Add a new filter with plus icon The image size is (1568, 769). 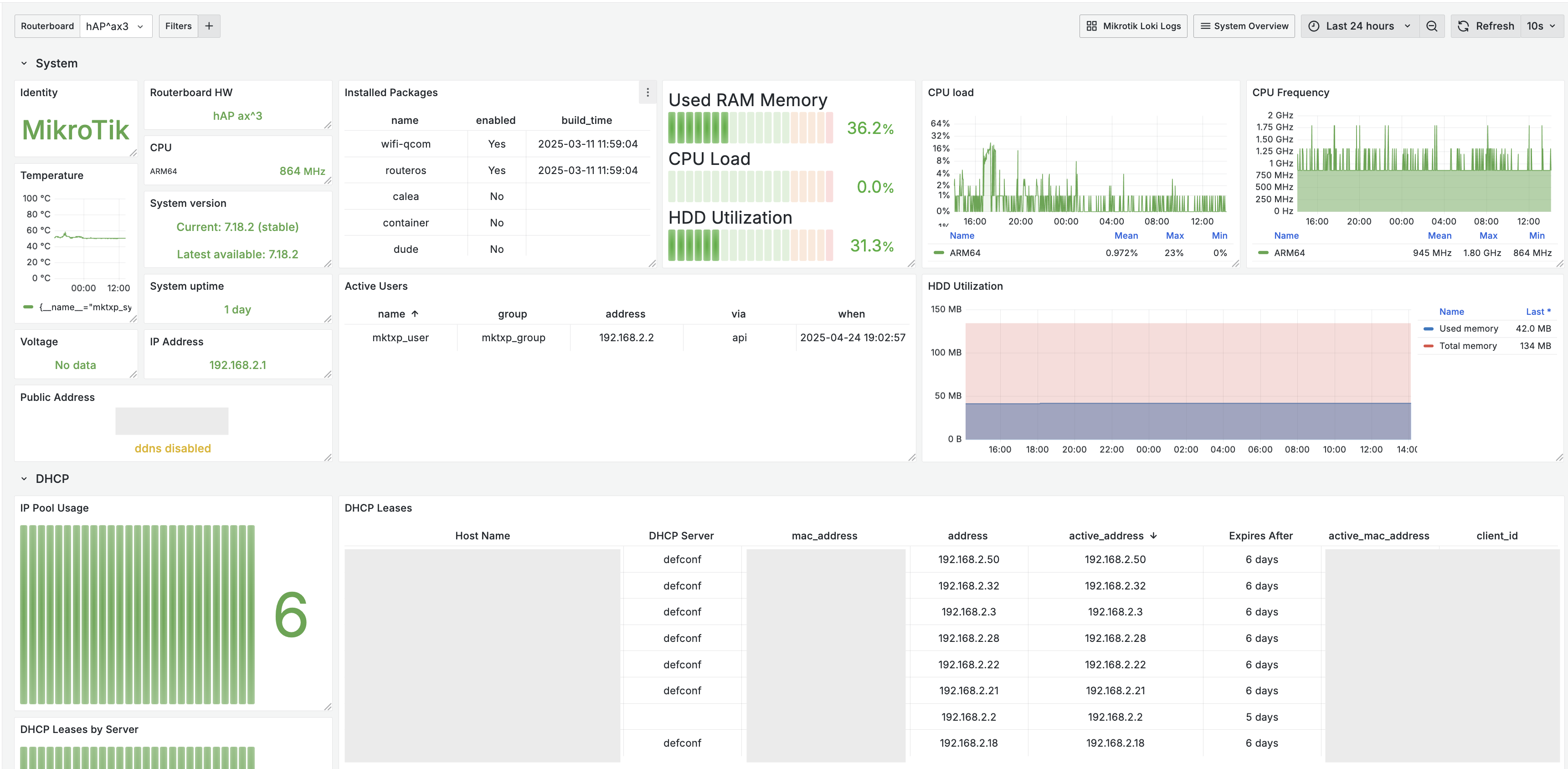pos(209,26)
